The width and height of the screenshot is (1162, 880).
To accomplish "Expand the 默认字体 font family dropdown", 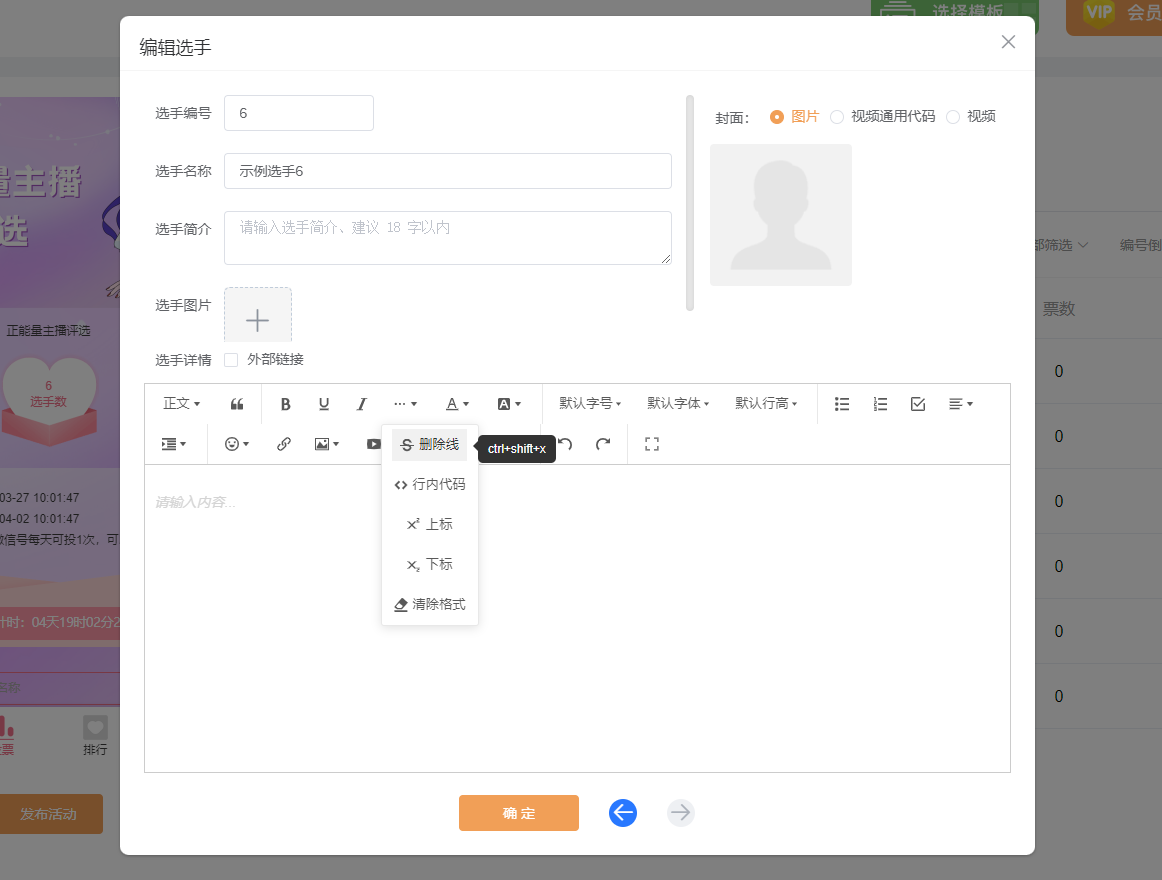I will [x=678, y=404].
